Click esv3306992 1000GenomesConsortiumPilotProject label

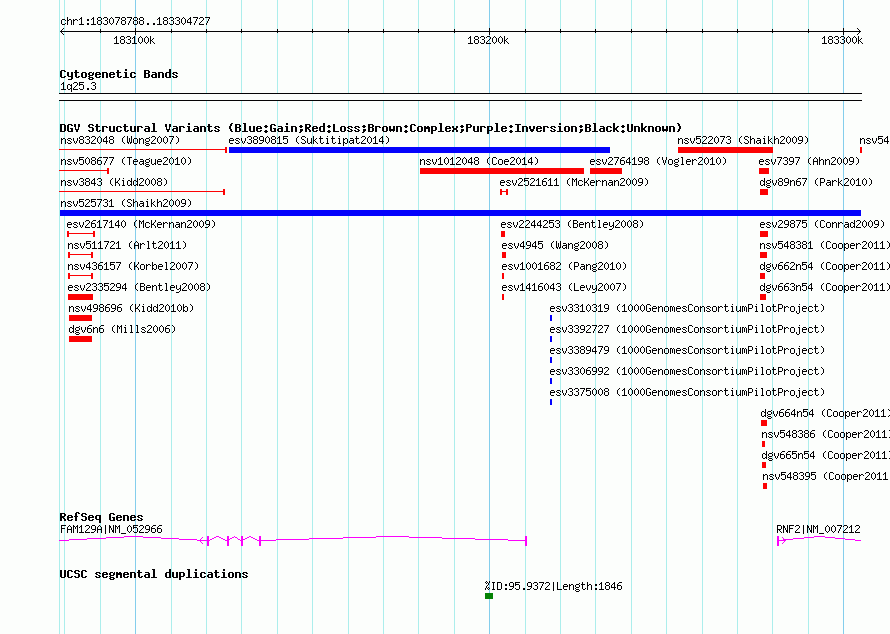(687, 371)
